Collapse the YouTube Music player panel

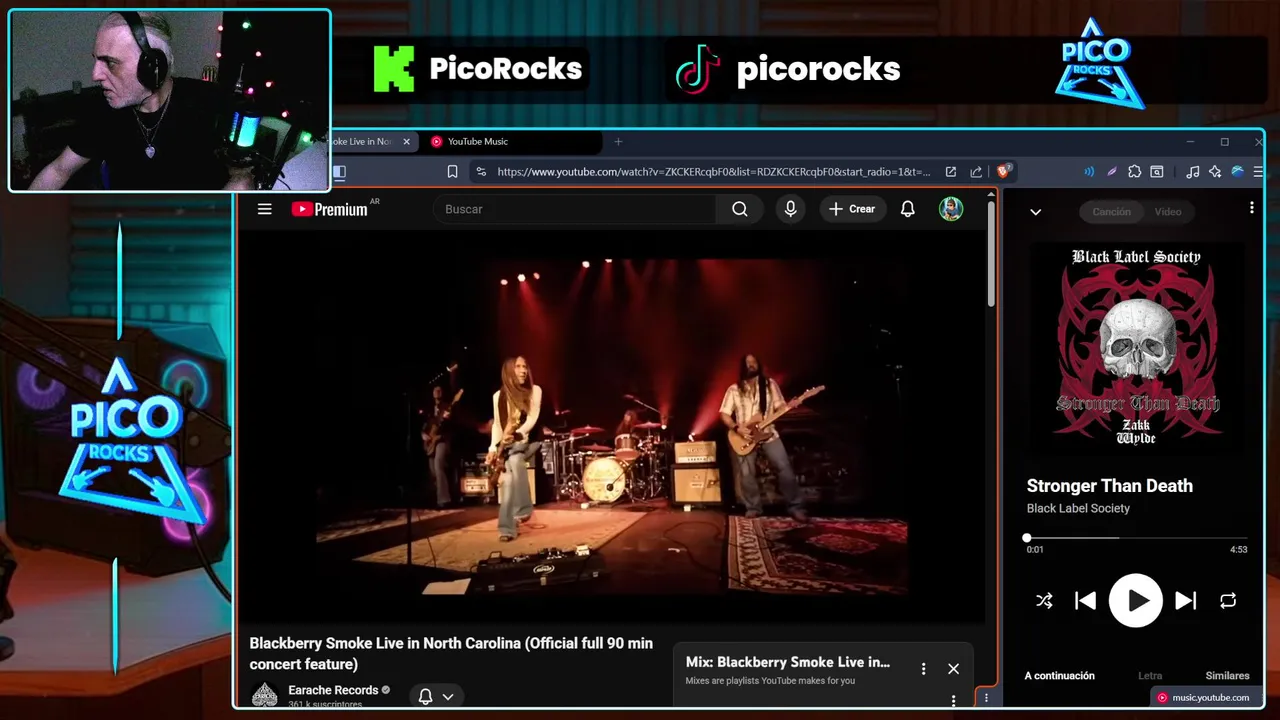[1035, 212]
